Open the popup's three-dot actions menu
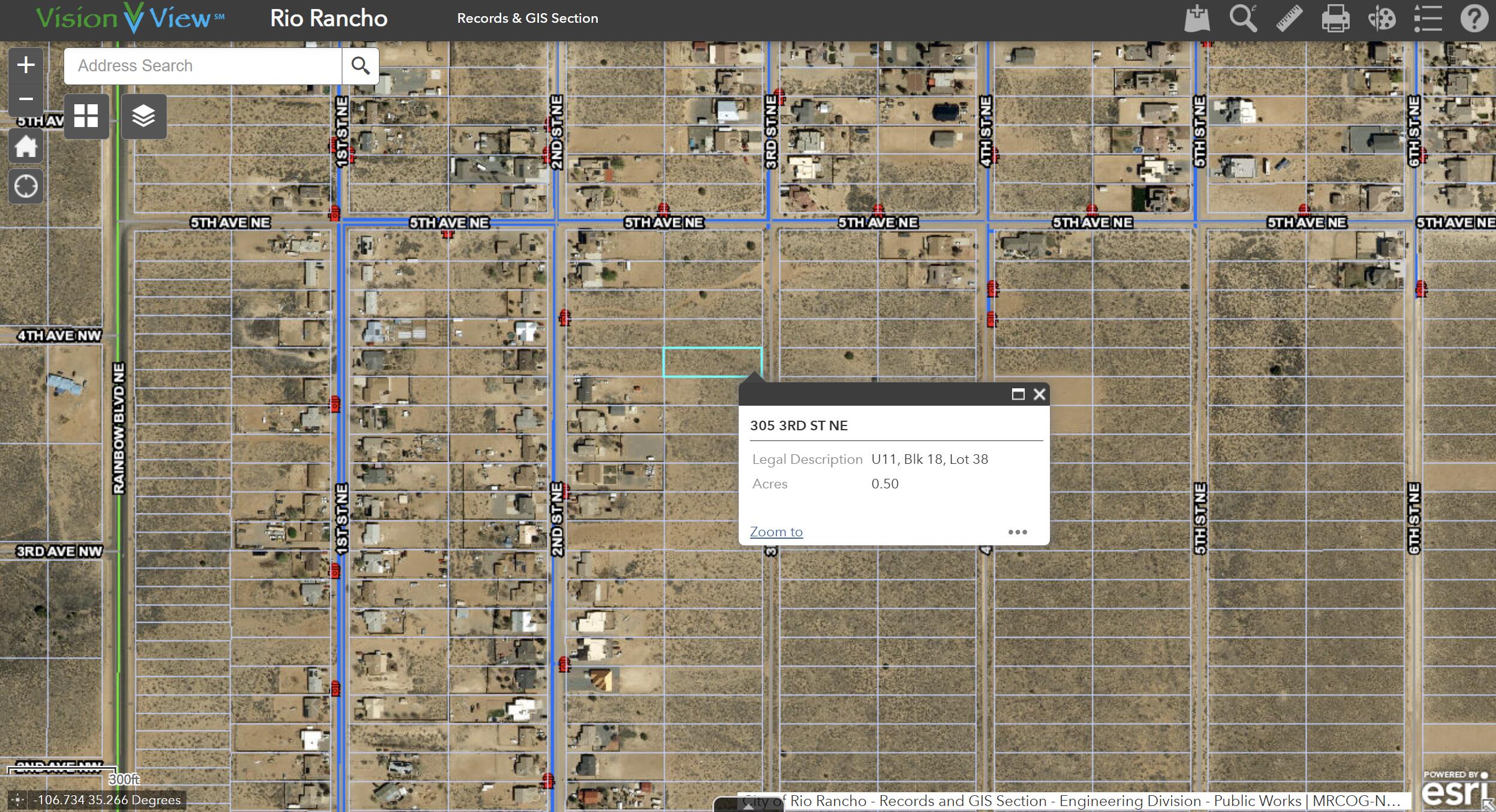The image size is (1496, 812). [1018, 532]
